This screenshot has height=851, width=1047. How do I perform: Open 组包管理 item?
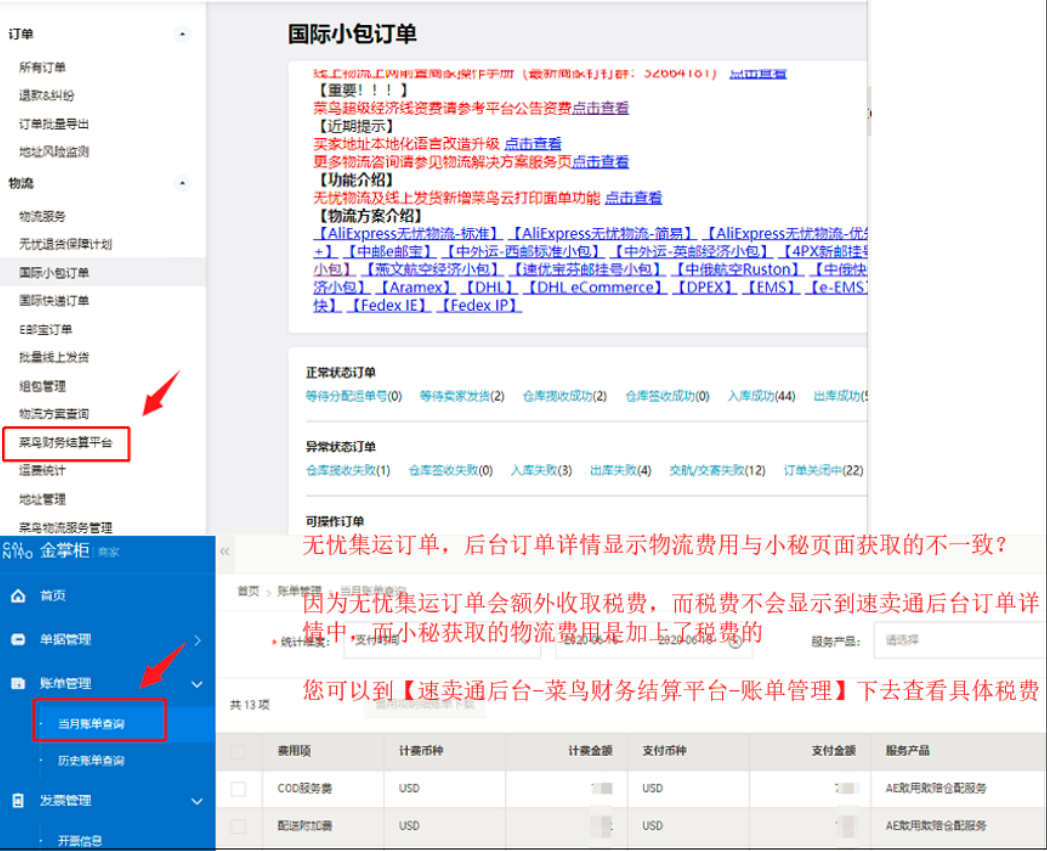[42, 386]
